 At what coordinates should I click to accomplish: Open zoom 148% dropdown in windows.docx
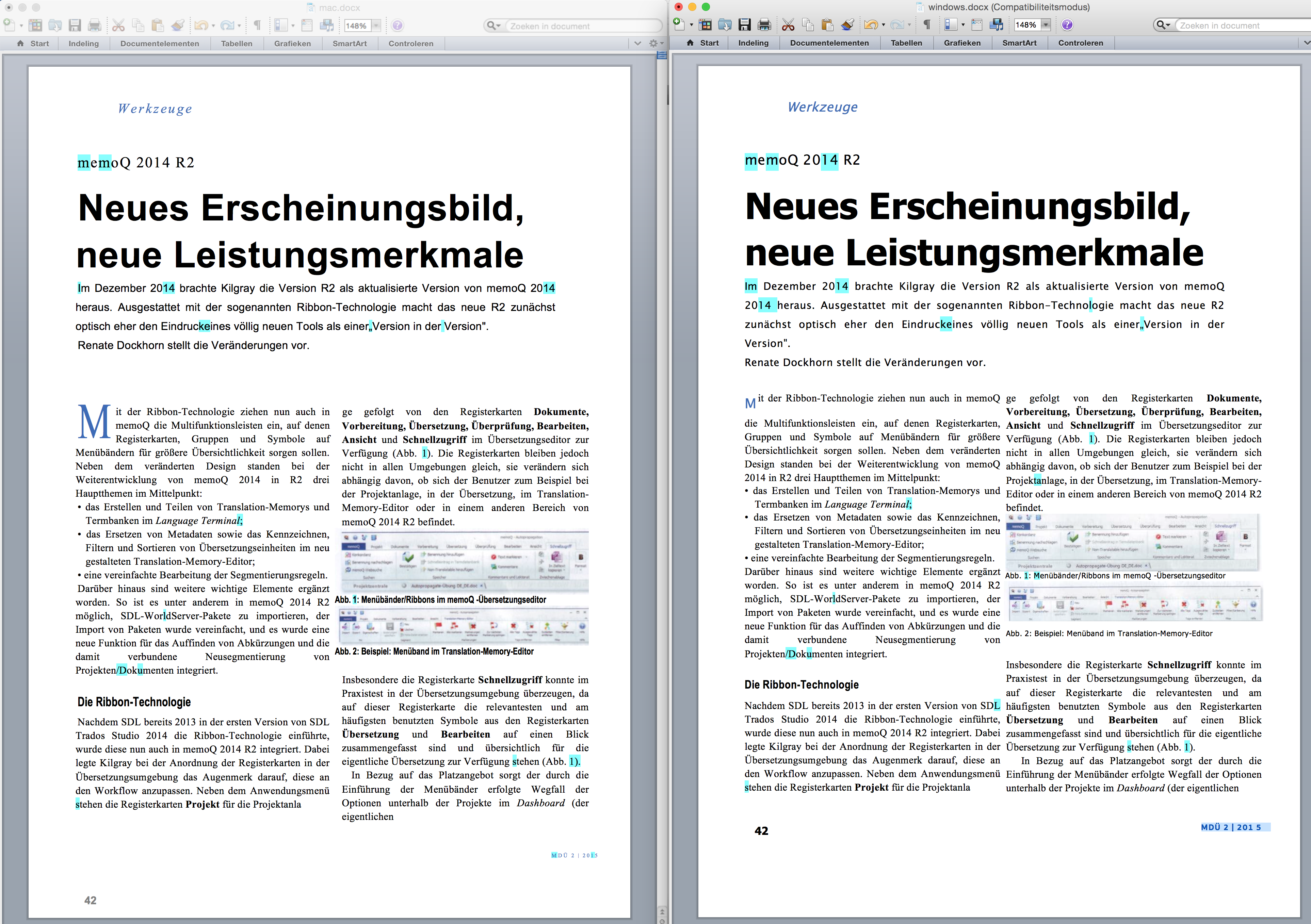(1046, 24)
